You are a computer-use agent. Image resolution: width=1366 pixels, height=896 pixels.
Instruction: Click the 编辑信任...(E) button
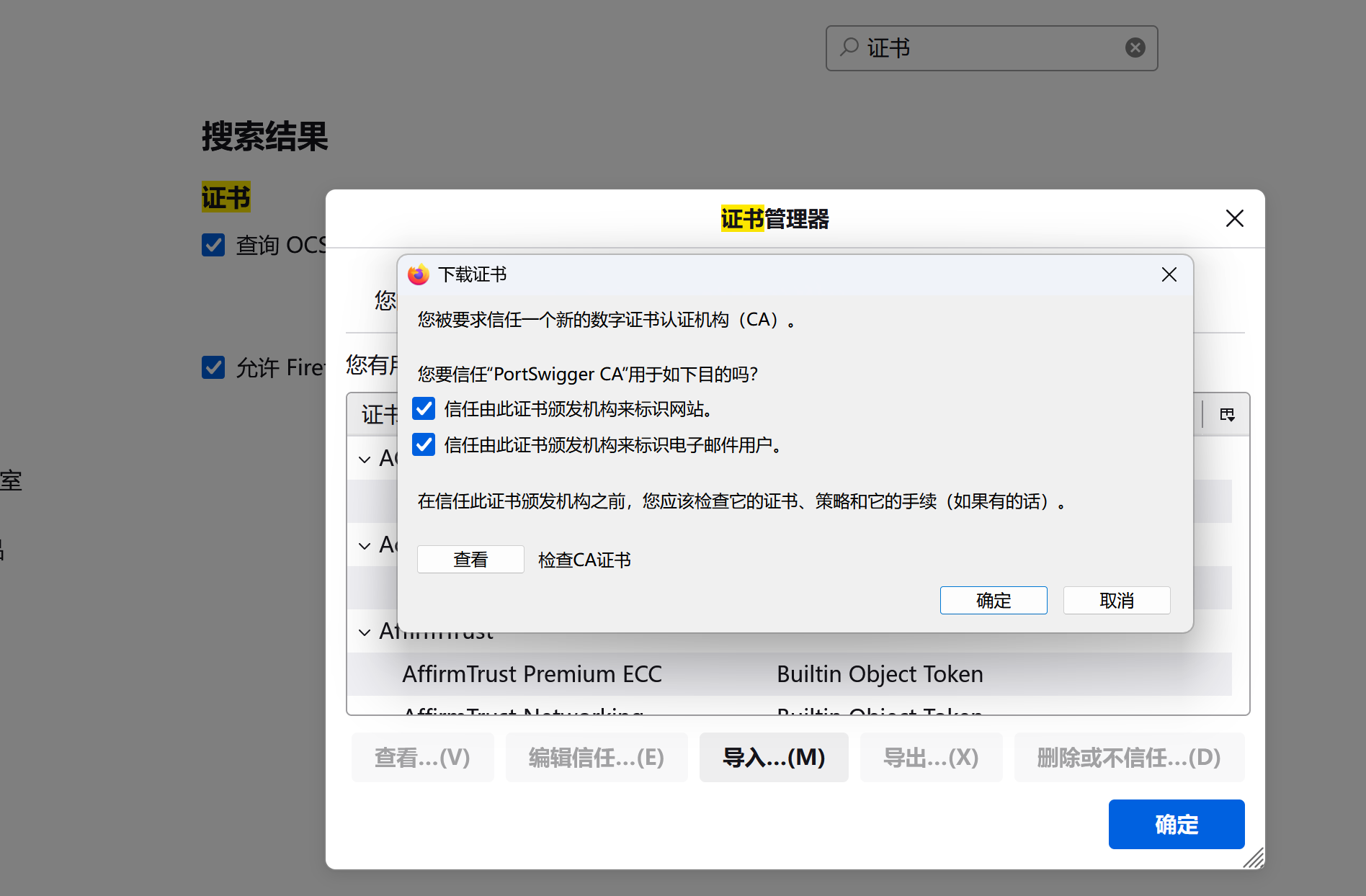pos(597,757)
